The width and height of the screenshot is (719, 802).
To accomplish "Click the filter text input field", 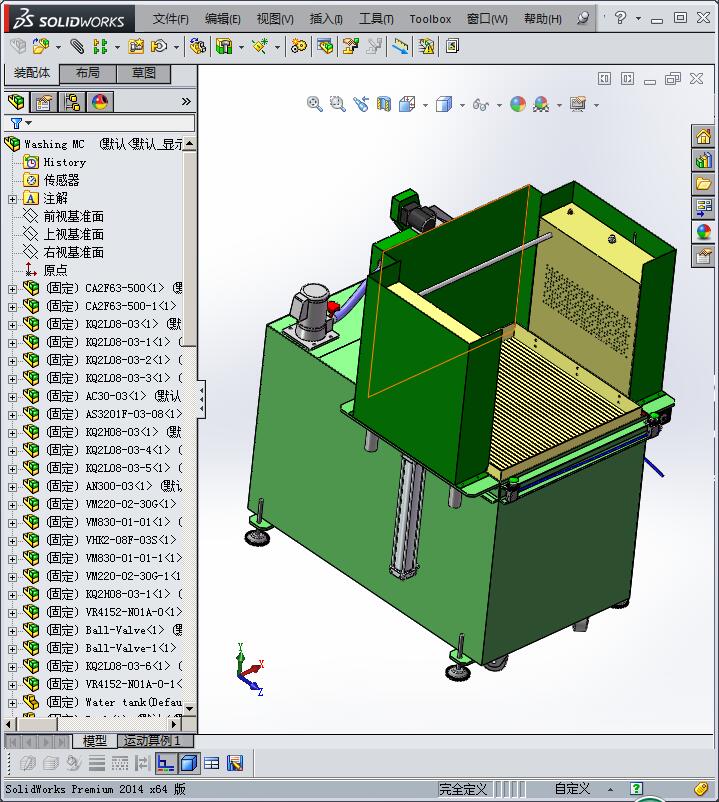I will 114,123.
